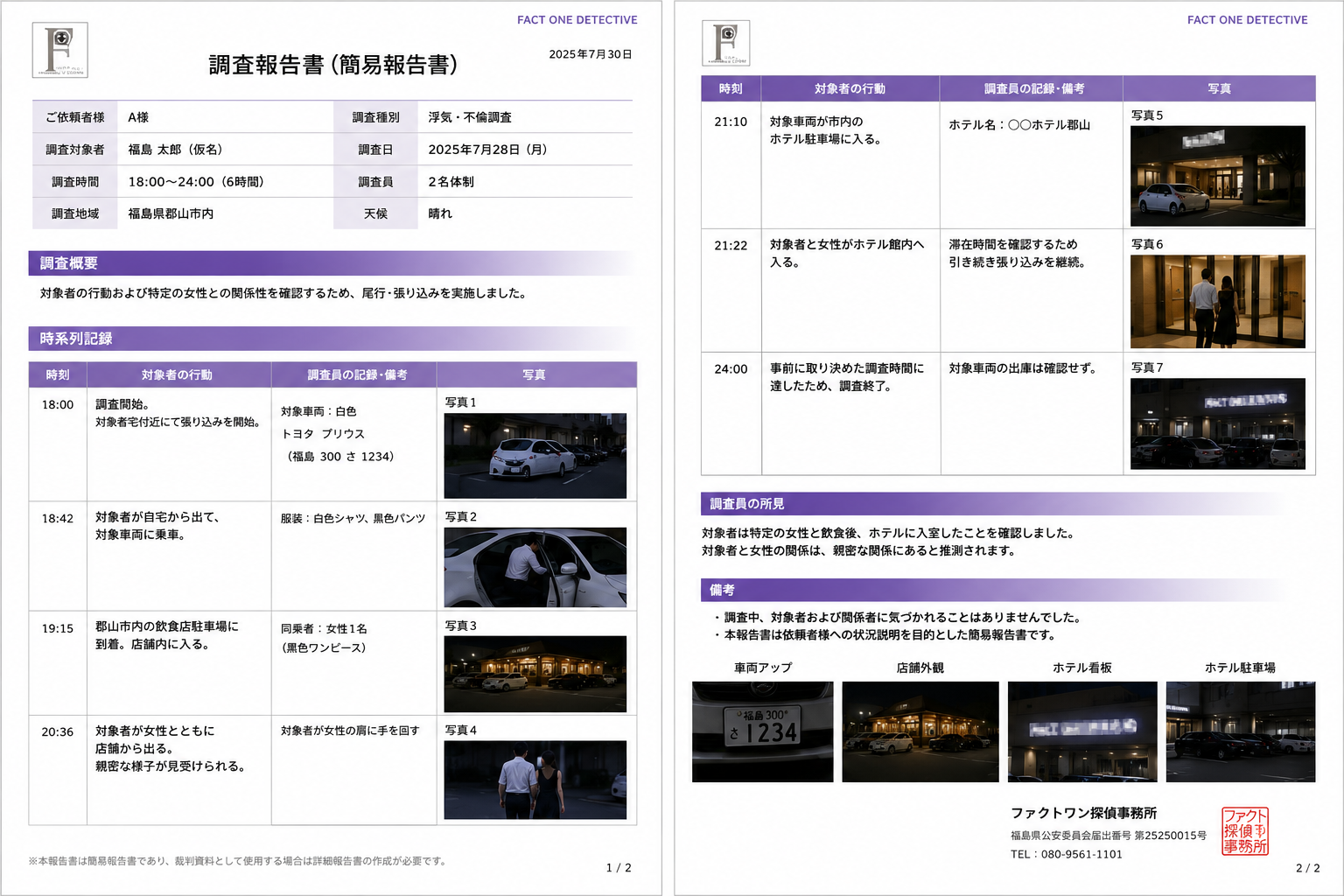Screen dimensions: 1344x896
Task: Click the survey time 18:00〜24:00（6時間）
Action: (196, 182)
